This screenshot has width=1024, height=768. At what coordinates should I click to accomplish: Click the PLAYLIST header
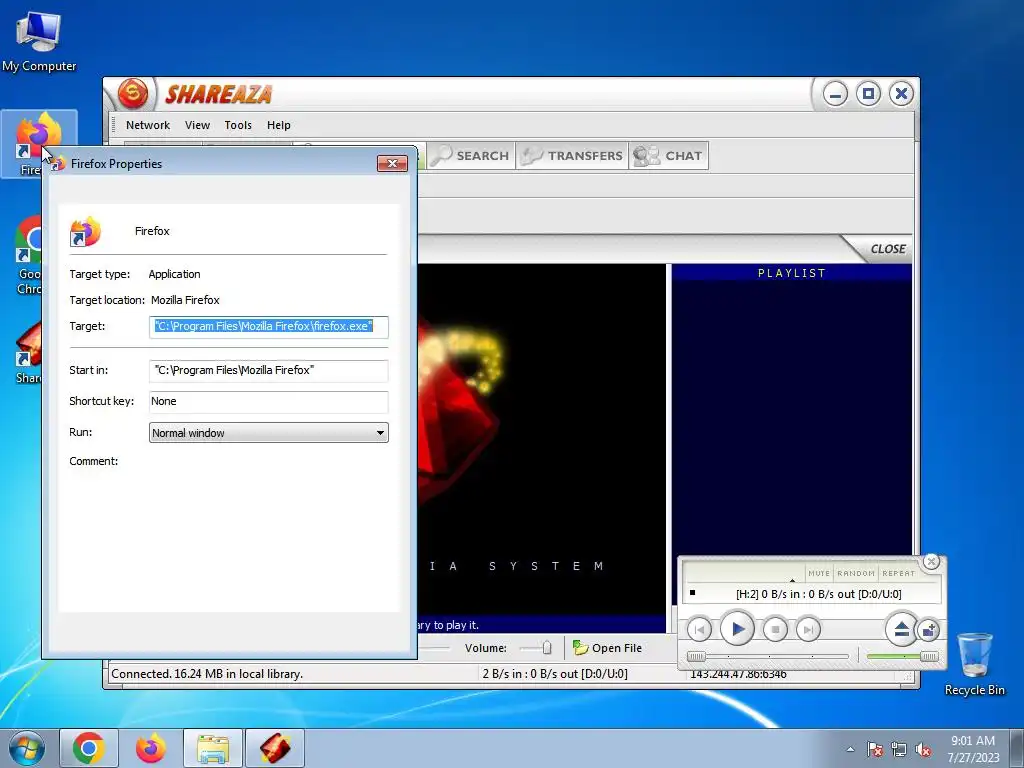pos(792,273)
